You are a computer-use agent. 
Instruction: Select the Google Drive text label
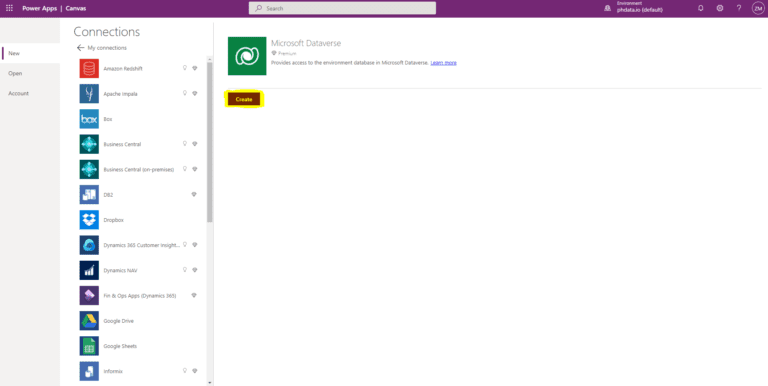(119, 321)
